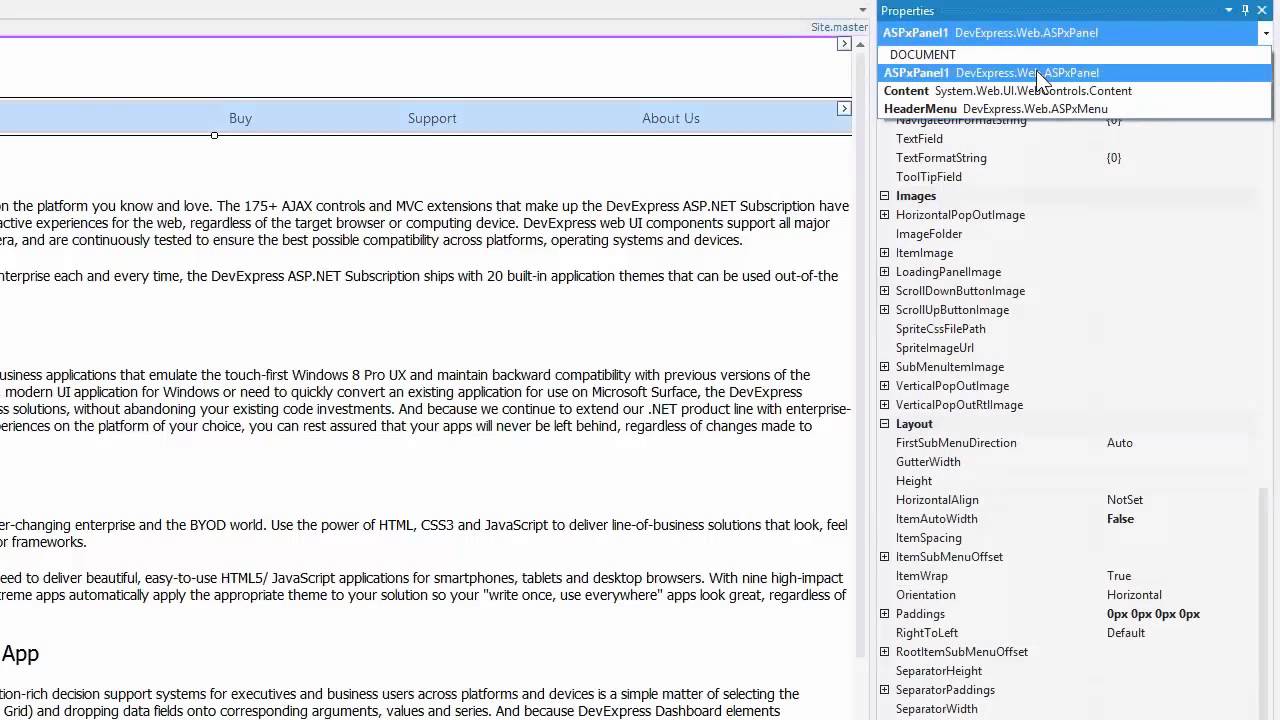Open the ASPxPanel1 smart tag arrow at top
This screenshot has width=1280, height=720.
844,44
